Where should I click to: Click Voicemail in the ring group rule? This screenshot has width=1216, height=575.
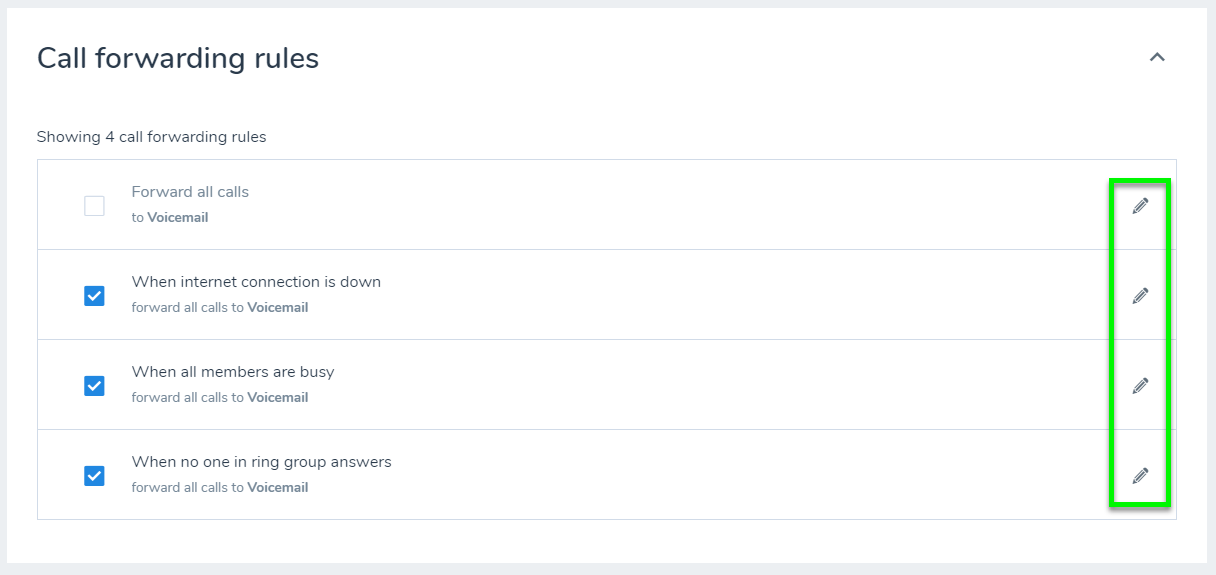278,488
